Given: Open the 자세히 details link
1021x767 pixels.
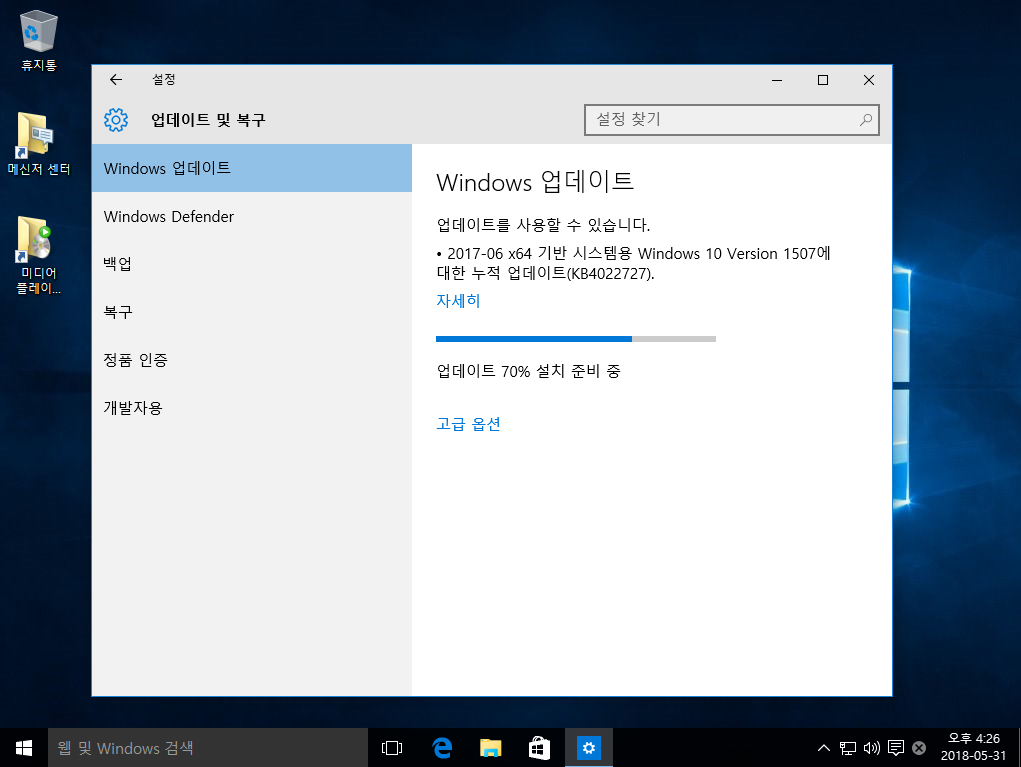Looking at the screenshot, I should [458, 301].
